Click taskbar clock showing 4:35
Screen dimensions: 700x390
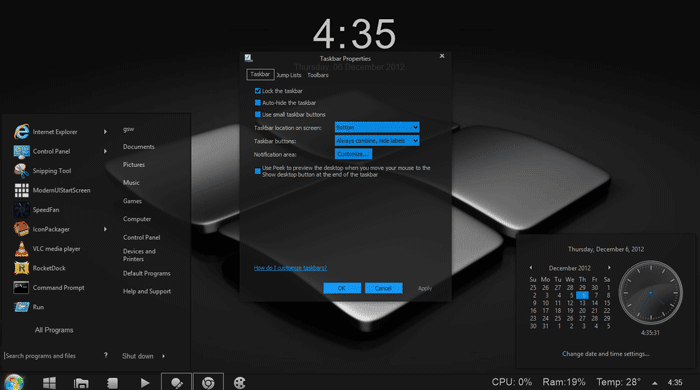click(x=675, y=382)
